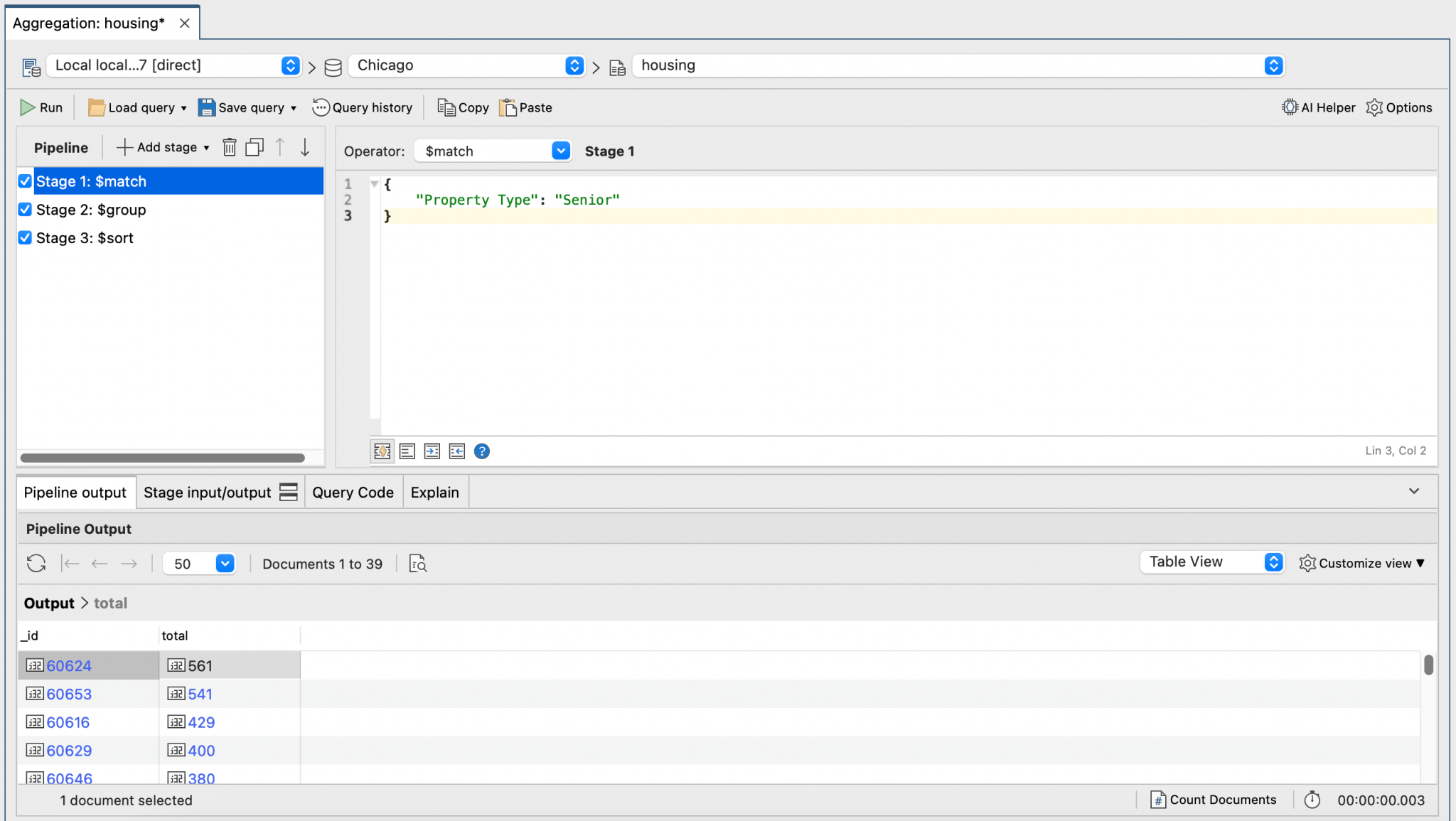This screenshot has height=821, width=1456.
Task: Change the database from Chicago
Action: coord(573,65)
